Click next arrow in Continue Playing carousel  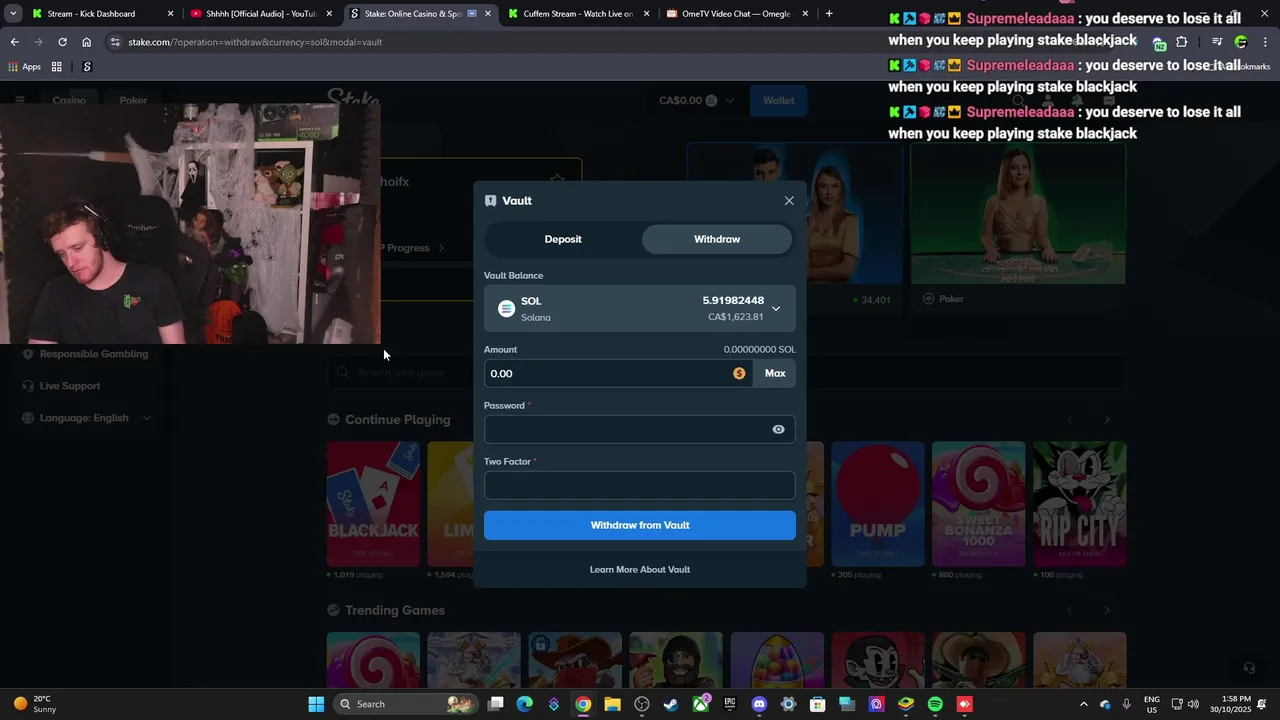(1107, 420)
